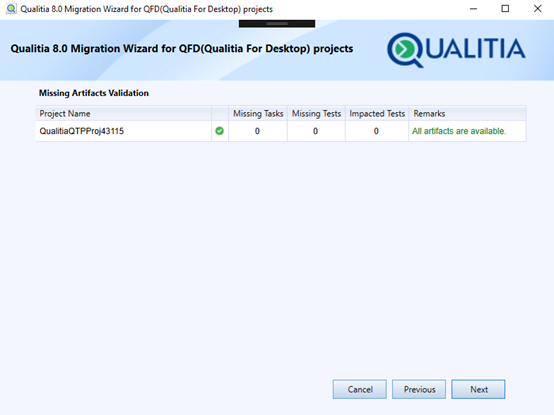Click the Missing Artifacts Validation heading
554x415 pixels.
coord(94,93)
